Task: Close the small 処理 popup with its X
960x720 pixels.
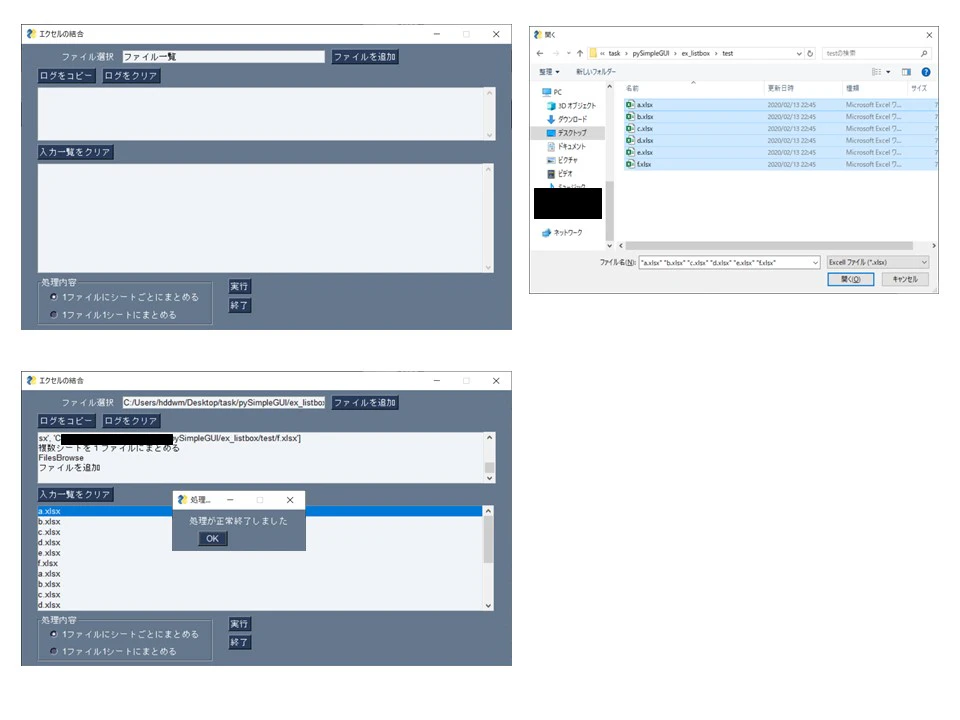Action: (x=290, y=500)
